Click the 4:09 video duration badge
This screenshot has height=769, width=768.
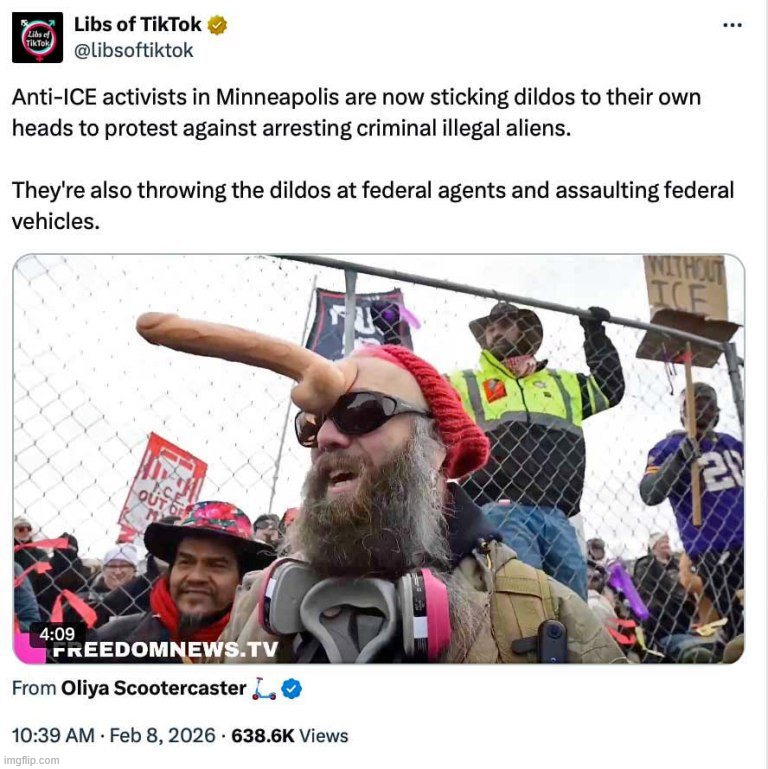57,634
